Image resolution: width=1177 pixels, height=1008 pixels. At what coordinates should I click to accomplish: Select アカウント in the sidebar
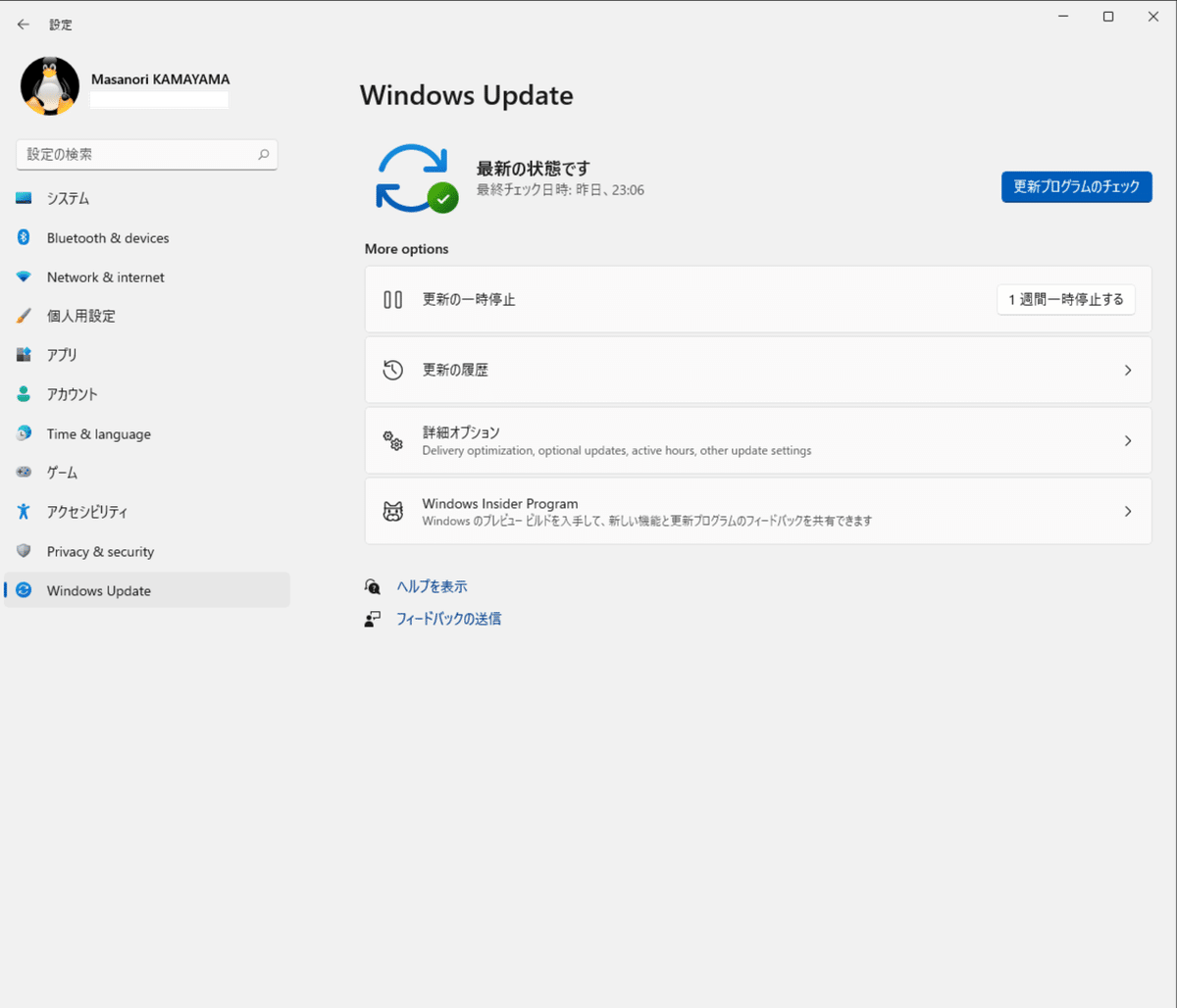147,394
